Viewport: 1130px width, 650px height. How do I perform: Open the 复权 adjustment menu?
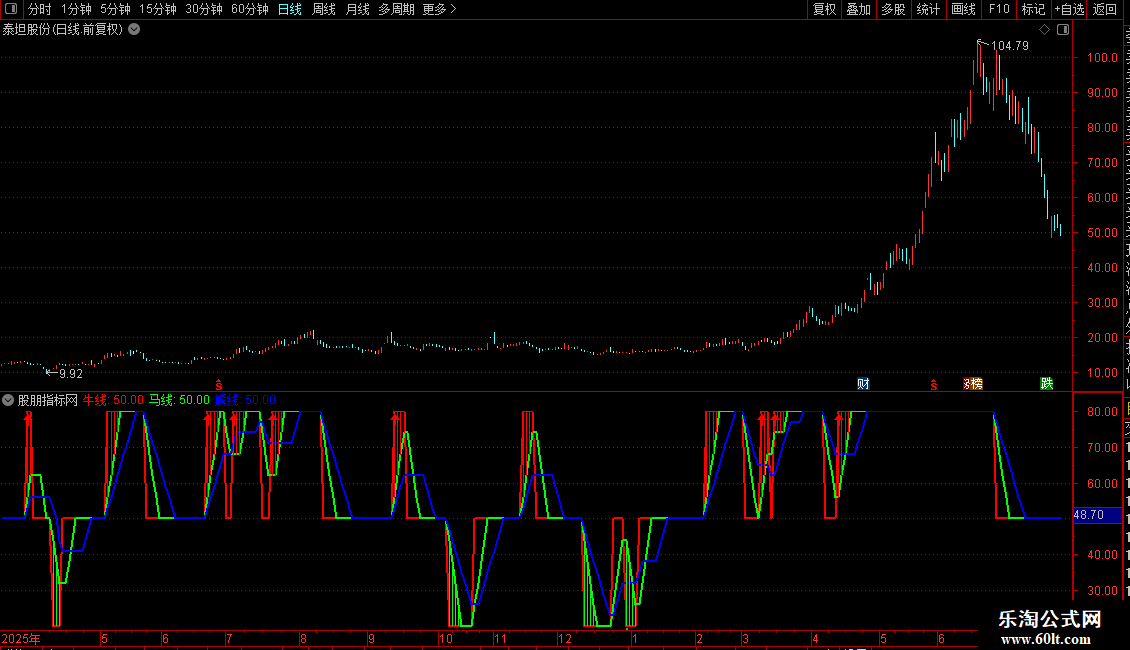tap(824, 9)
